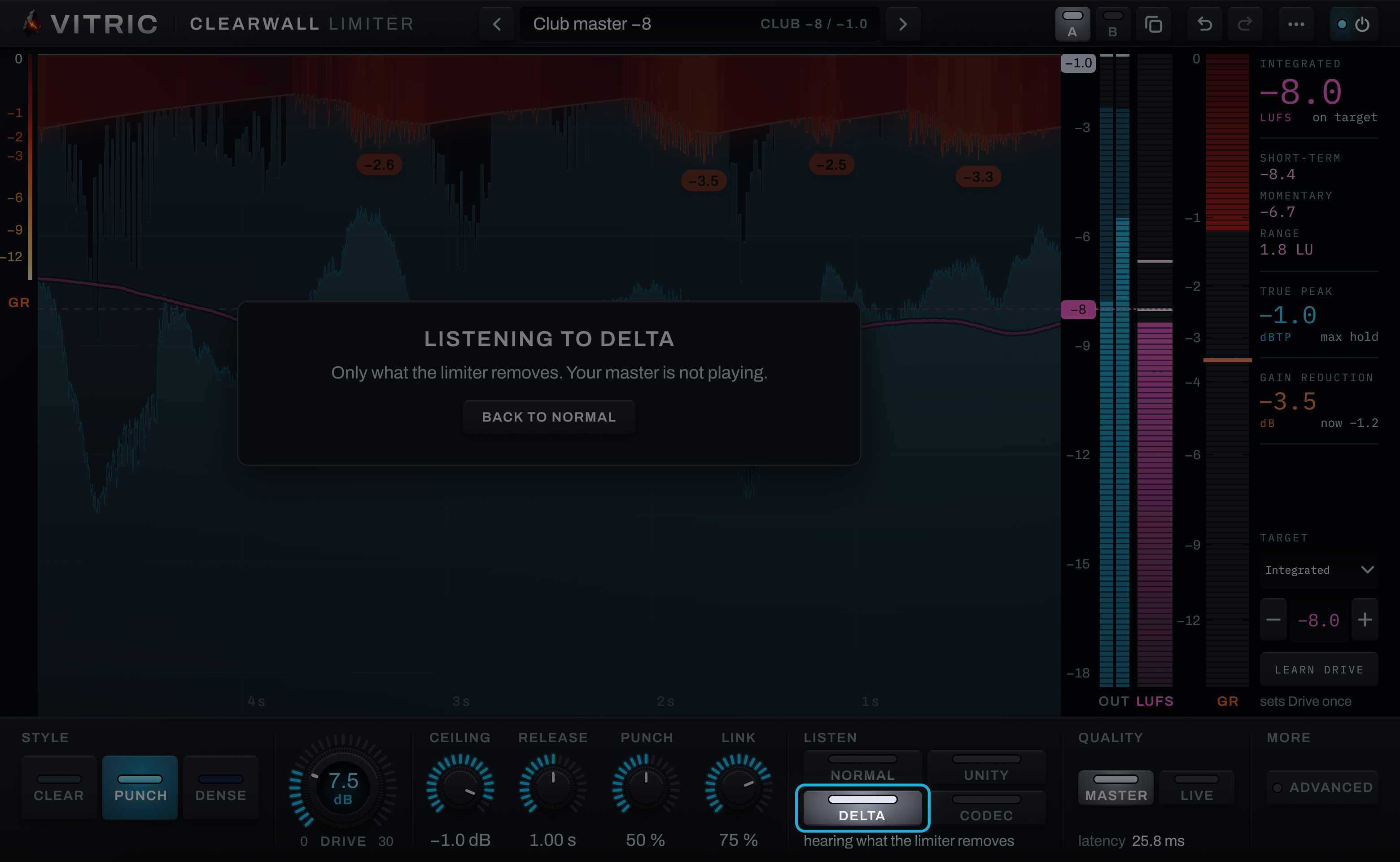Switch listen mode to Delta
The height and width of the screenshot is (862, 1400).
coord(863,808)
